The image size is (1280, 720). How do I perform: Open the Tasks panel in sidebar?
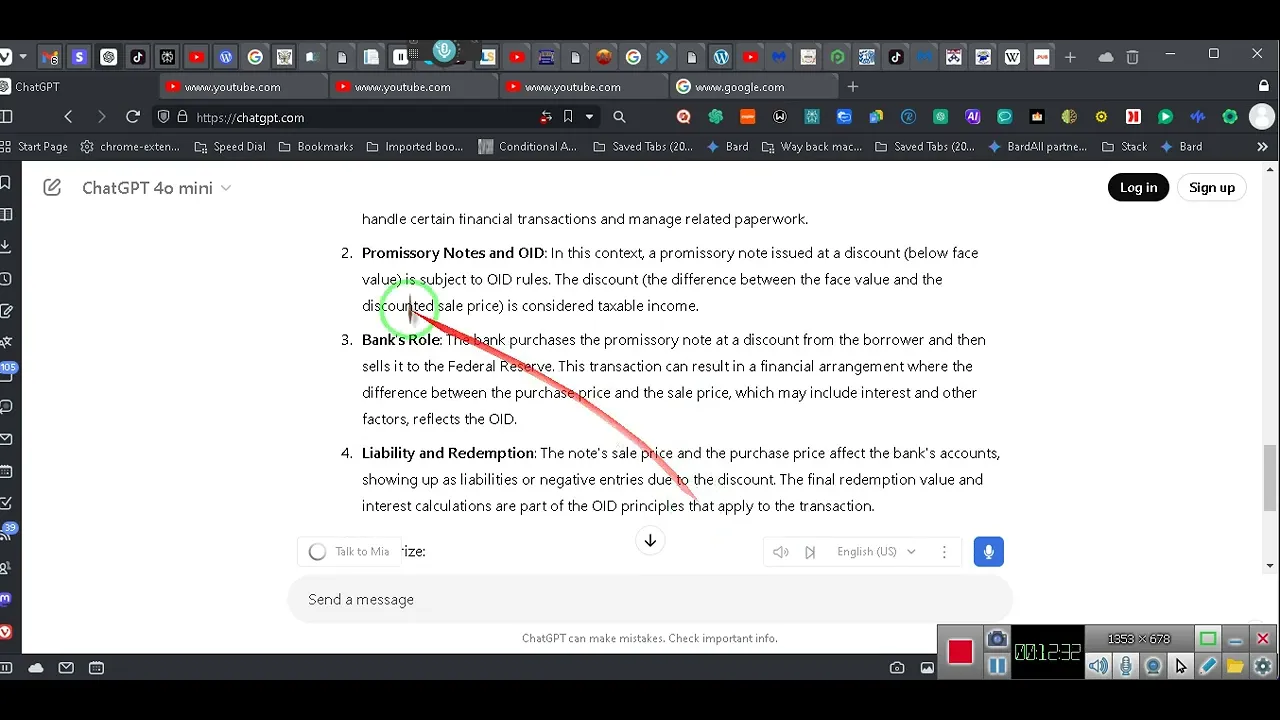pos(6,503)
